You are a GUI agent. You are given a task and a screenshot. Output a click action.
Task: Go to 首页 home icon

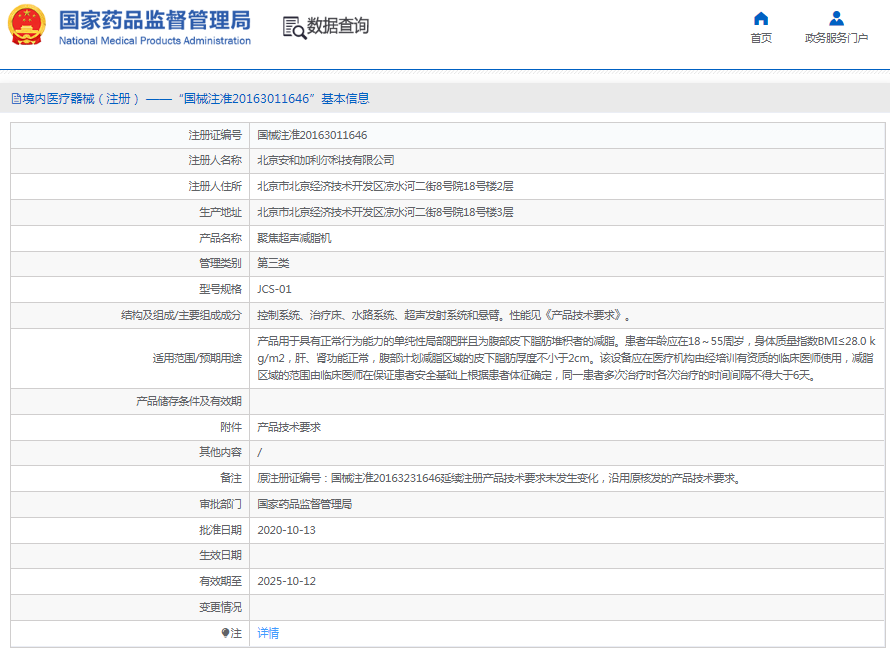pos(761,19)
